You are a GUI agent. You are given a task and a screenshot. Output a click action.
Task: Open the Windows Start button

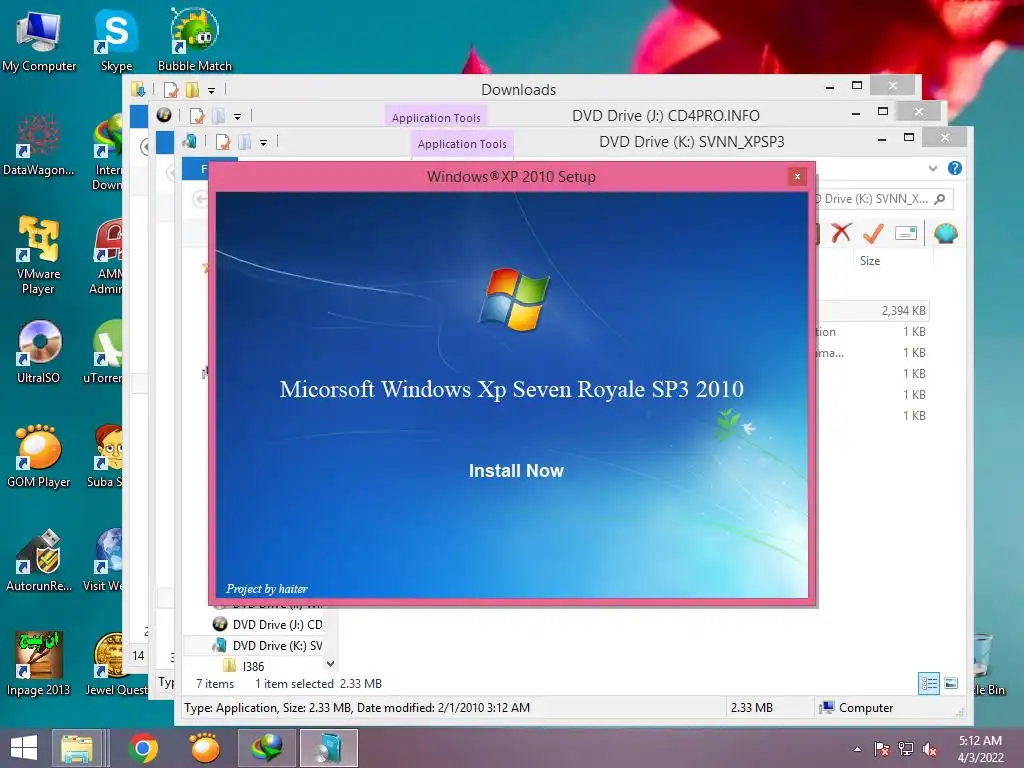(24, 748)
